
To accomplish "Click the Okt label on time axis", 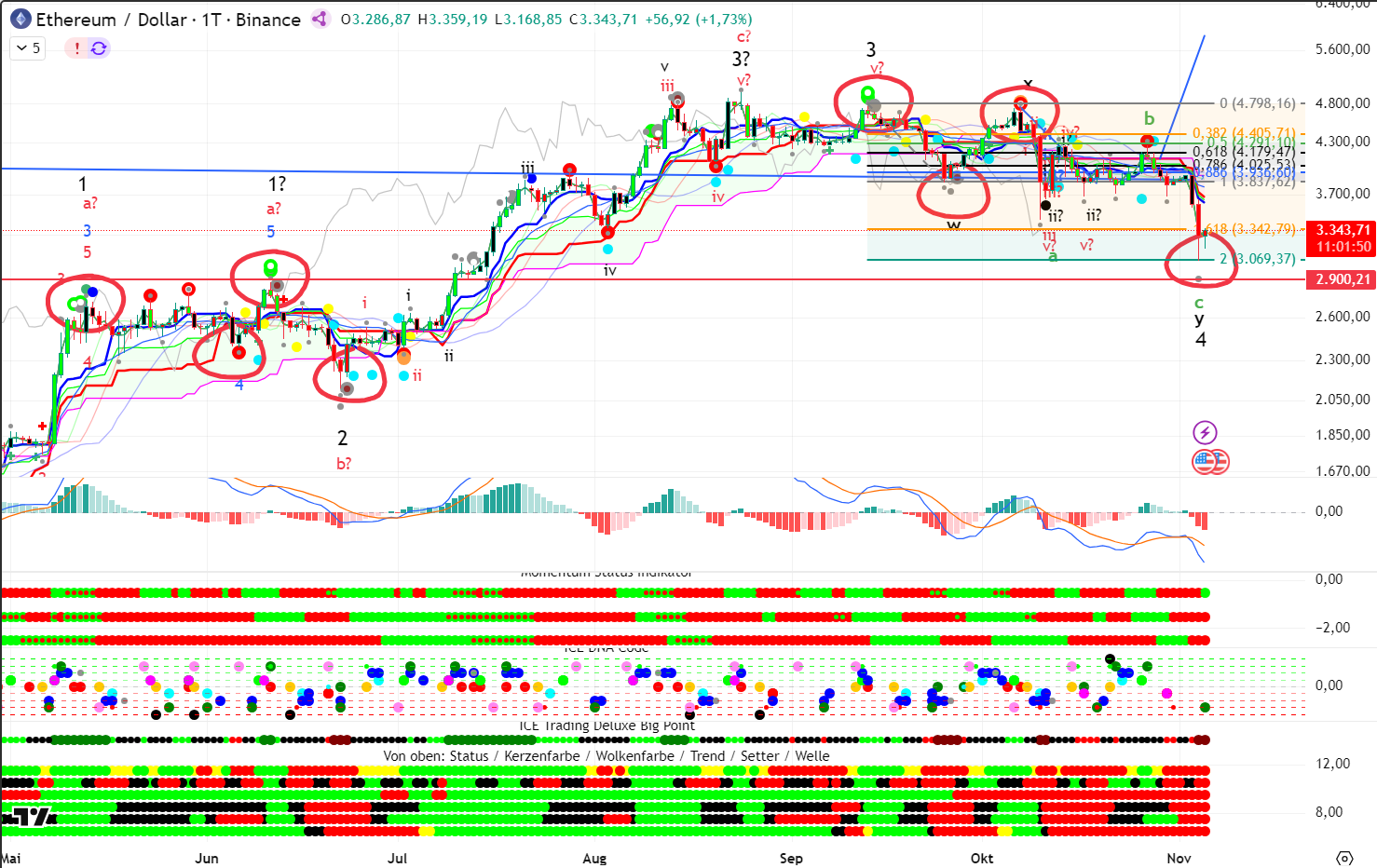I will (x=982, y=858).
